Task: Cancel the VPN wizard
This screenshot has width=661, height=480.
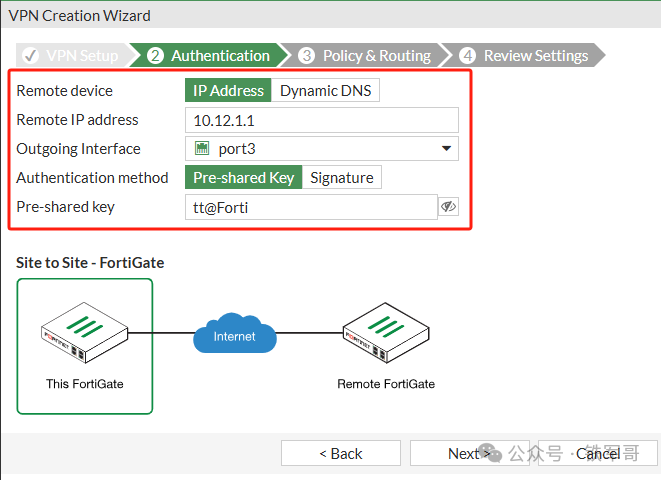Action: tap(598, 453)
